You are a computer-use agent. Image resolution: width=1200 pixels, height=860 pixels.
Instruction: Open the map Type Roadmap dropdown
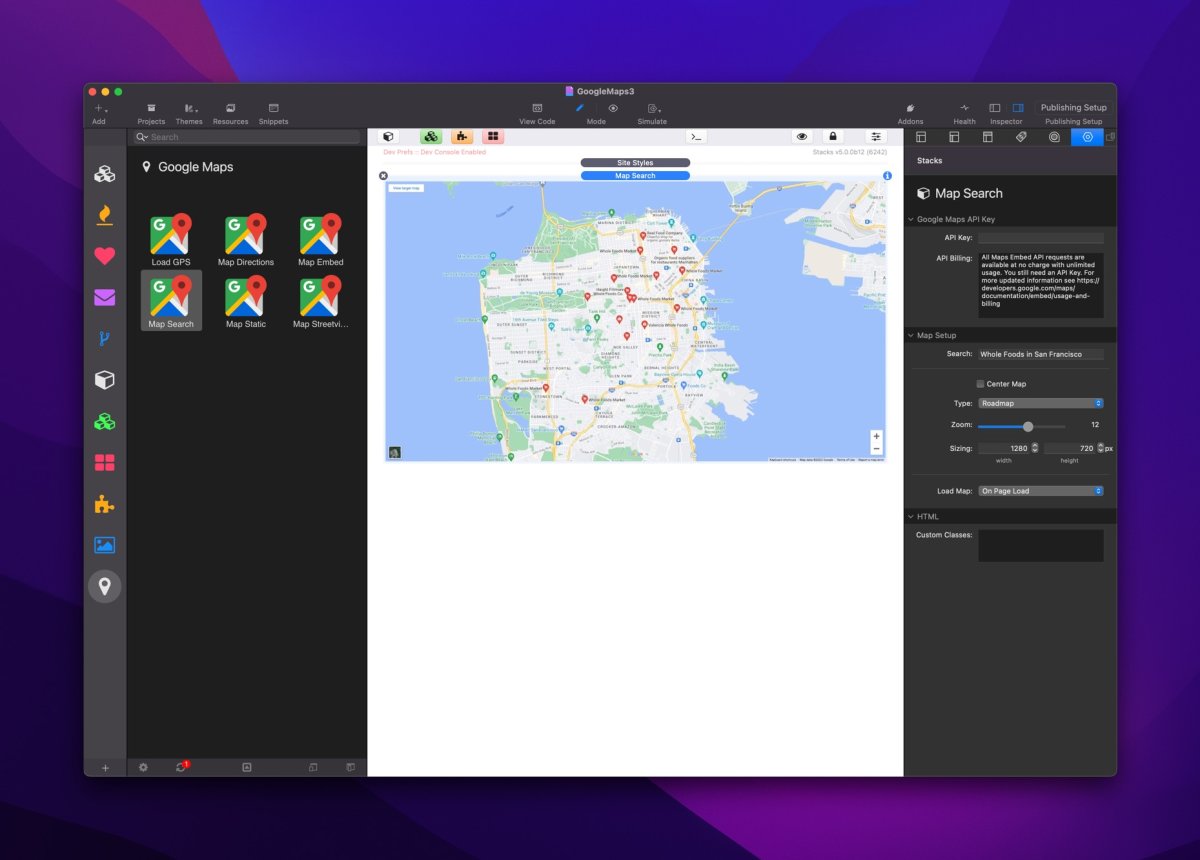click(x=1040, y=404)
